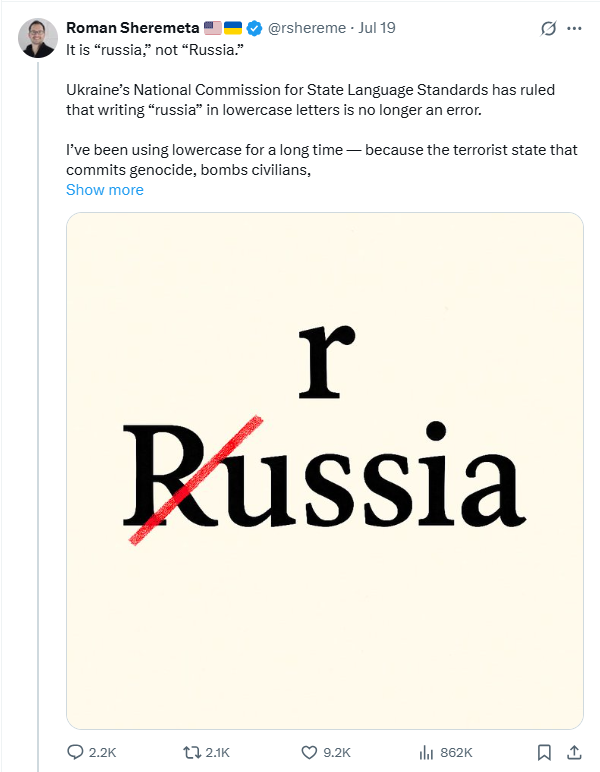View analytics via the bar chart icon
Viewport: 600px width, 772px height.
[x=426, y=752]
